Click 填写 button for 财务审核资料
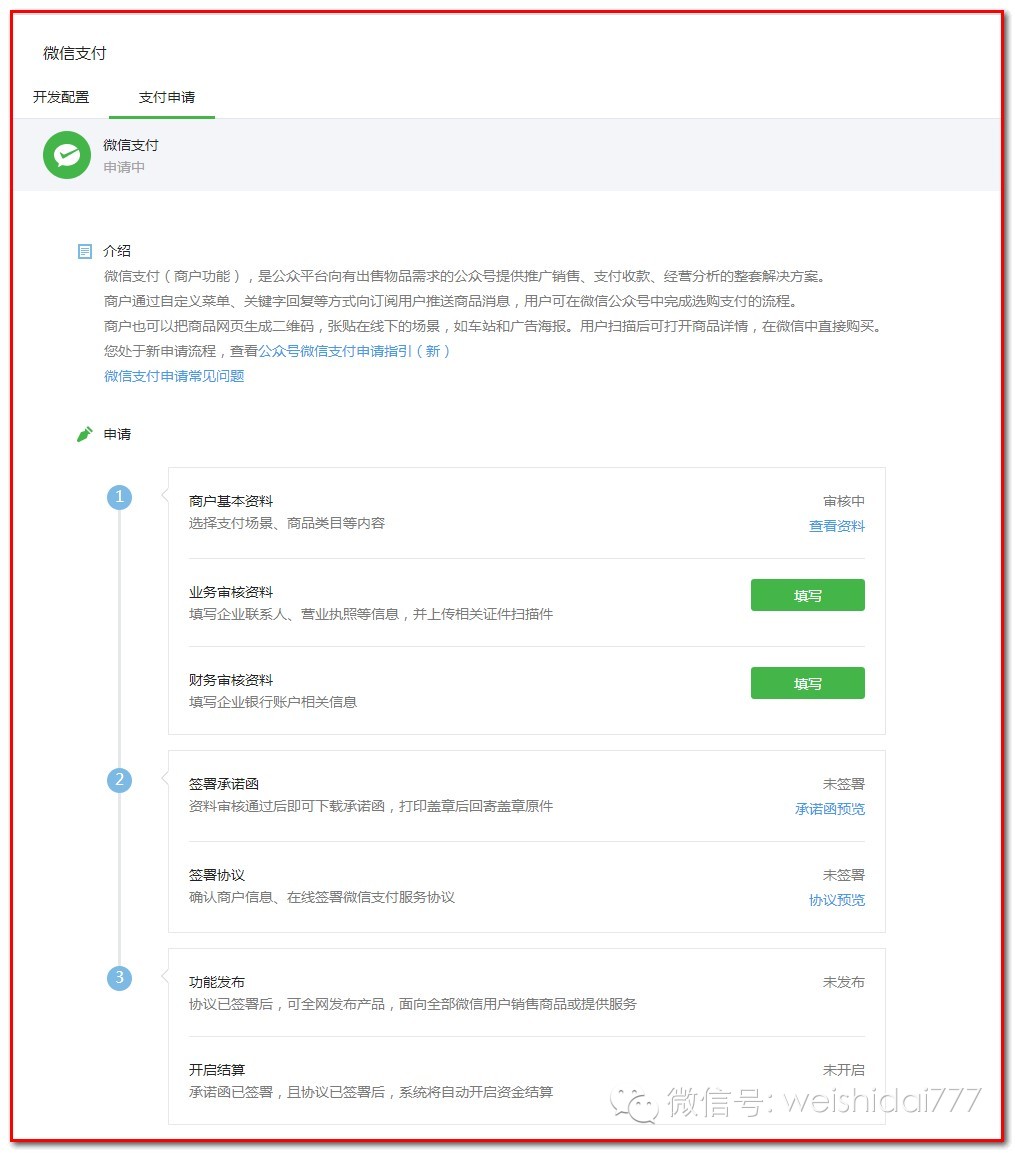The image size is (1015, 1153). click(x=808, y=683)
